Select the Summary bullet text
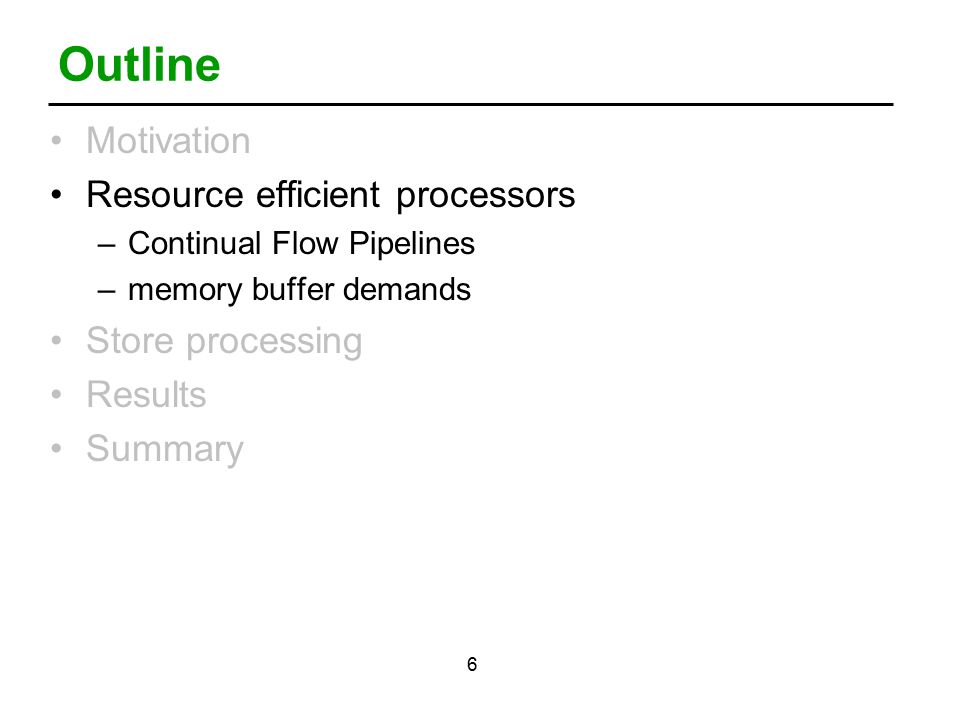 pyautogui.click(x=165, y=449)
